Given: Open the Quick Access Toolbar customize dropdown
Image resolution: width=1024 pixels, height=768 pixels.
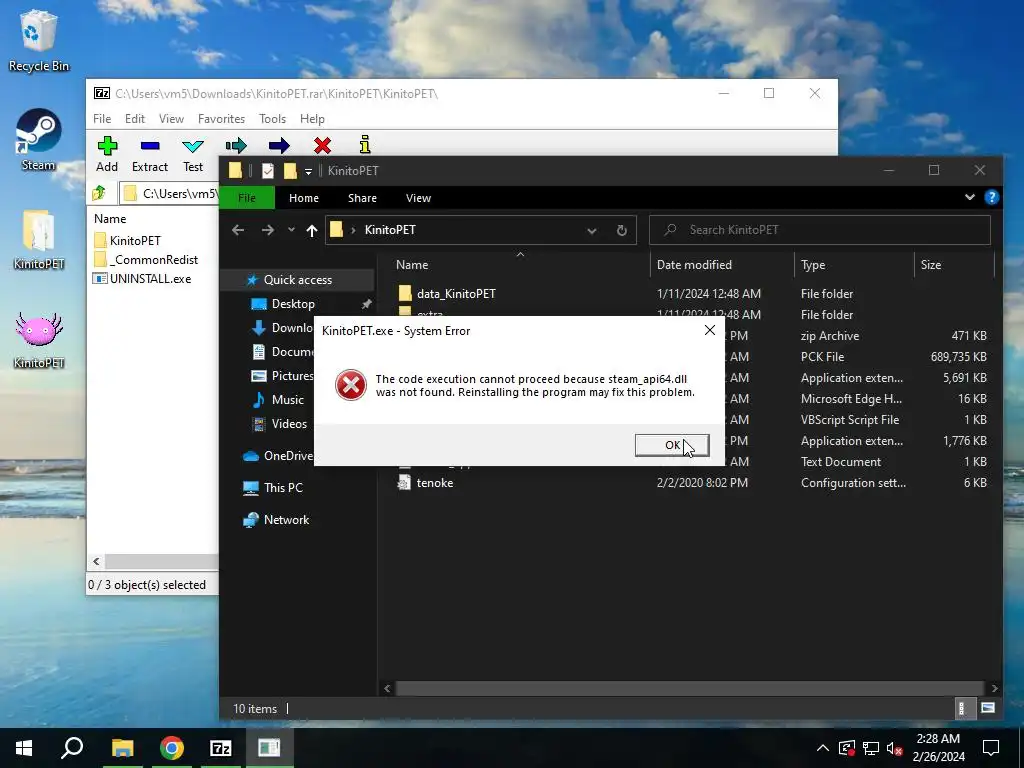Looking at the screenshot, I should point(308,172).
